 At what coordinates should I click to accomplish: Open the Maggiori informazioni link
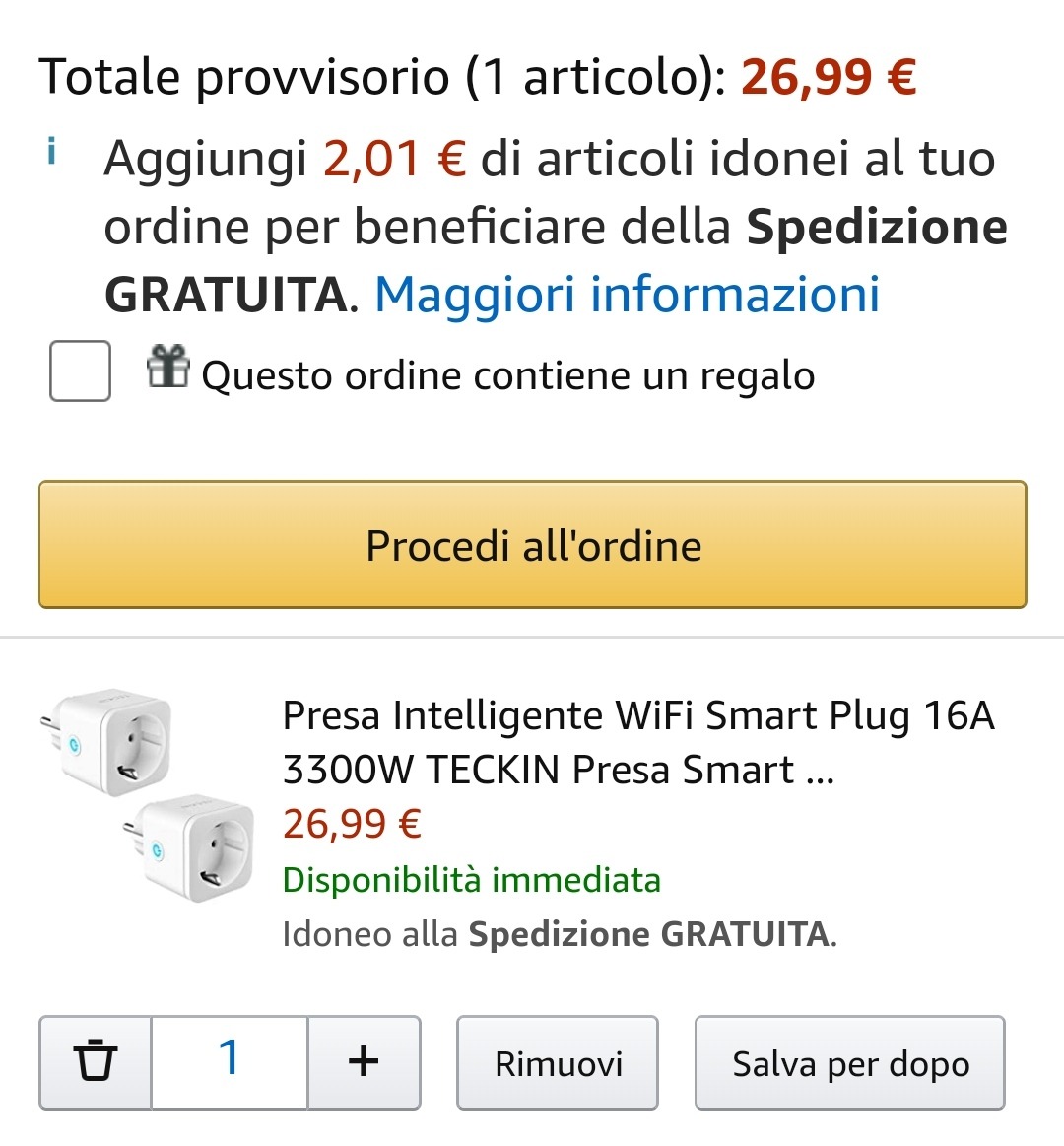[x=628, y=295]
